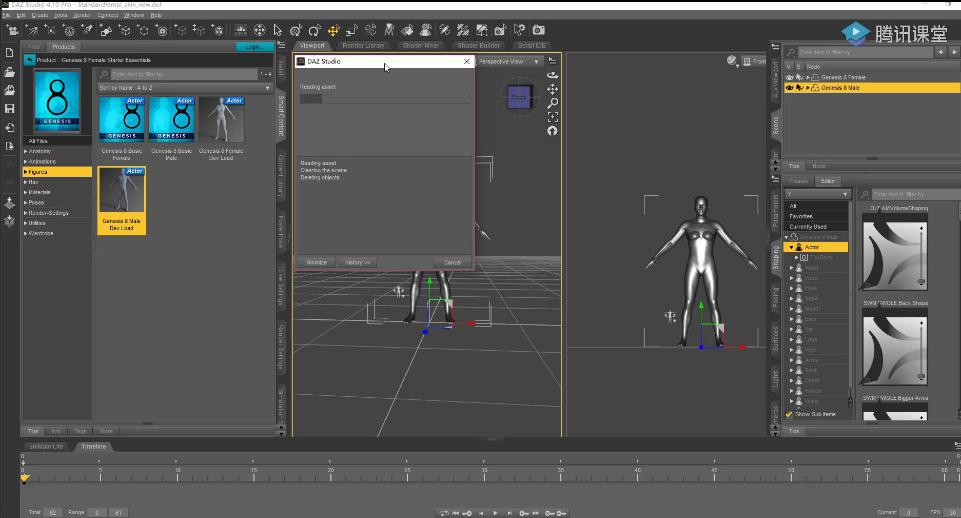Toggle selectable arrow of Genesis 8 Female
The width and height of the screenshot is (961, 518).
point(799,77)
